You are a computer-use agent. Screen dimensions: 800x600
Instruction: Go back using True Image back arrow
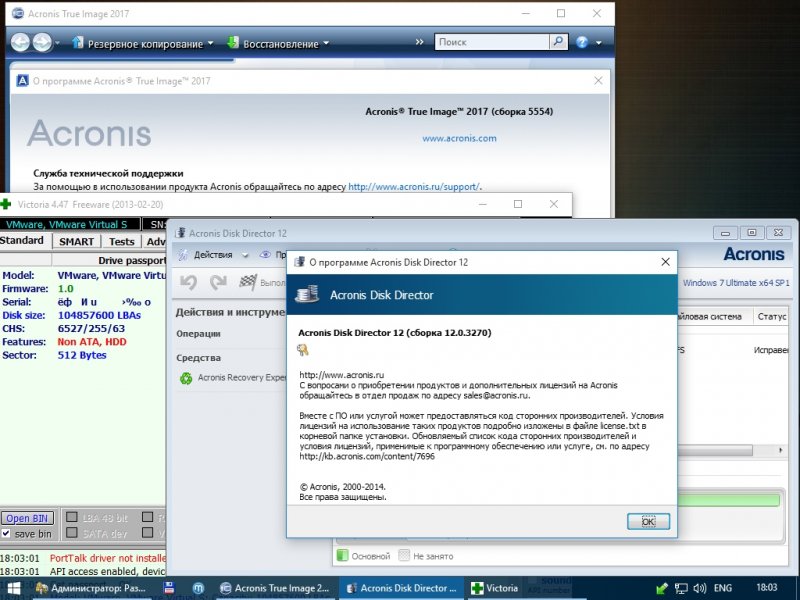[20, 42]
